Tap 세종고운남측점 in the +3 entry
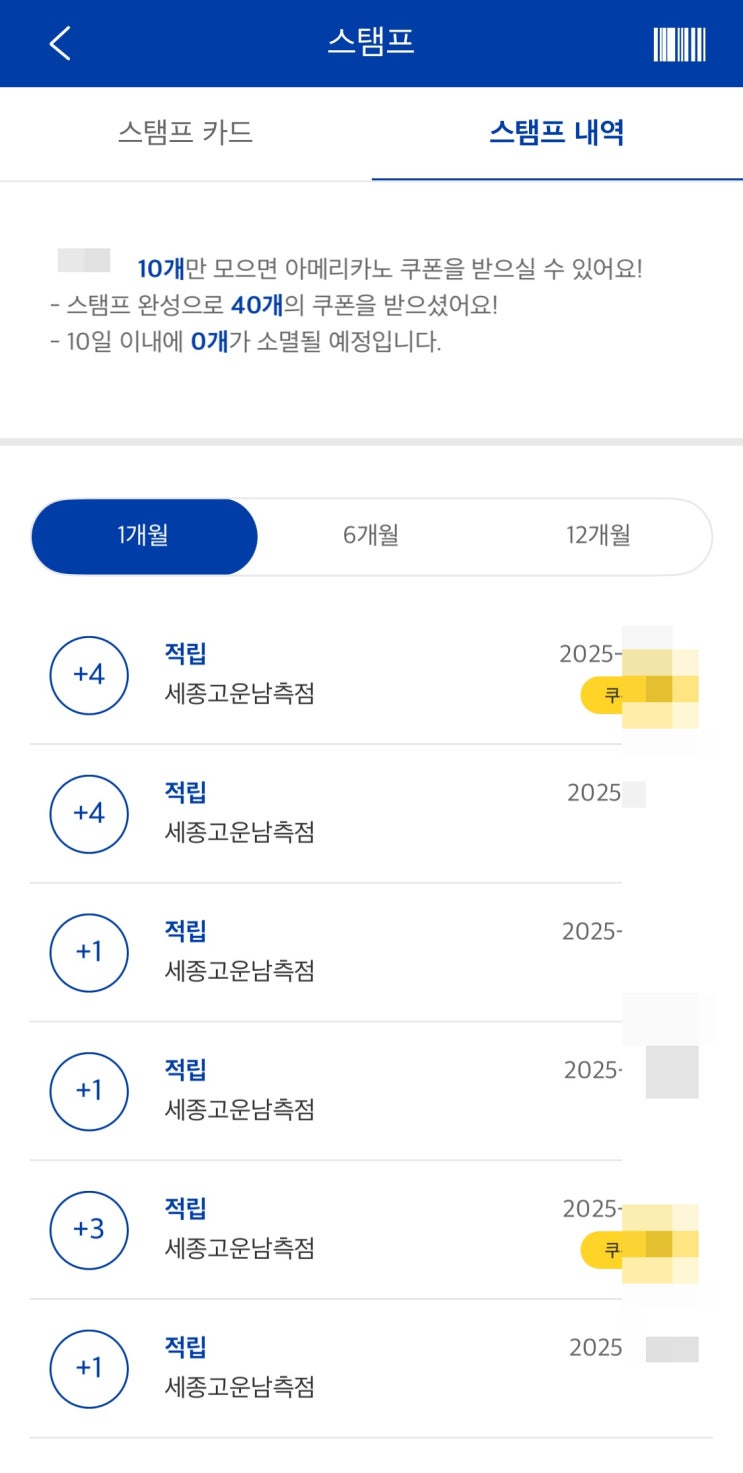This screenshot has width=743, height=1473. coord(239,1248)
